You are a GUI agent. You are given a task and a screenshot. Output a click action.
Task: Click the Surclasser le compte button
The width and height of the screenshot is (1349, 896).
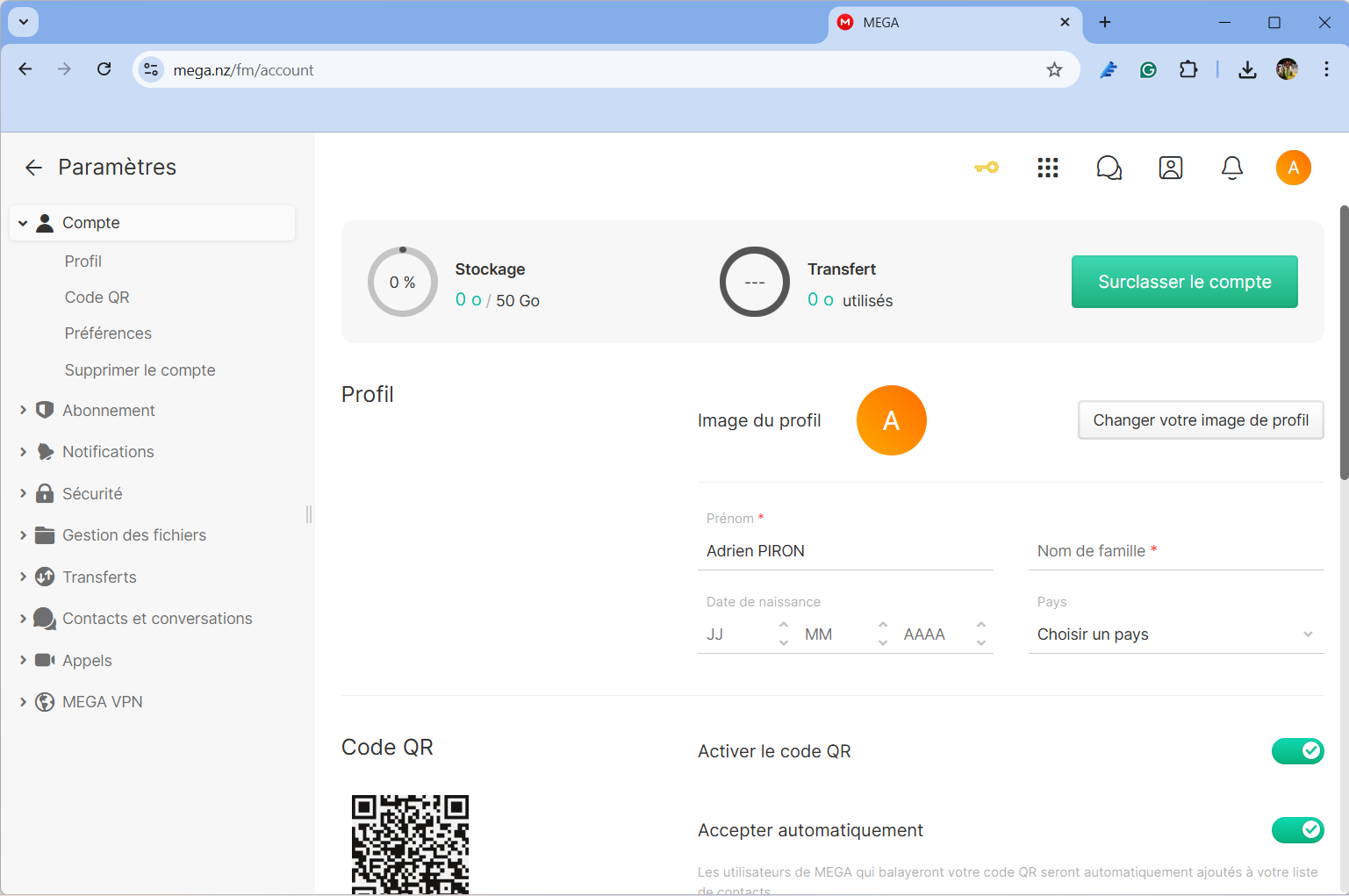[1184, 282]
